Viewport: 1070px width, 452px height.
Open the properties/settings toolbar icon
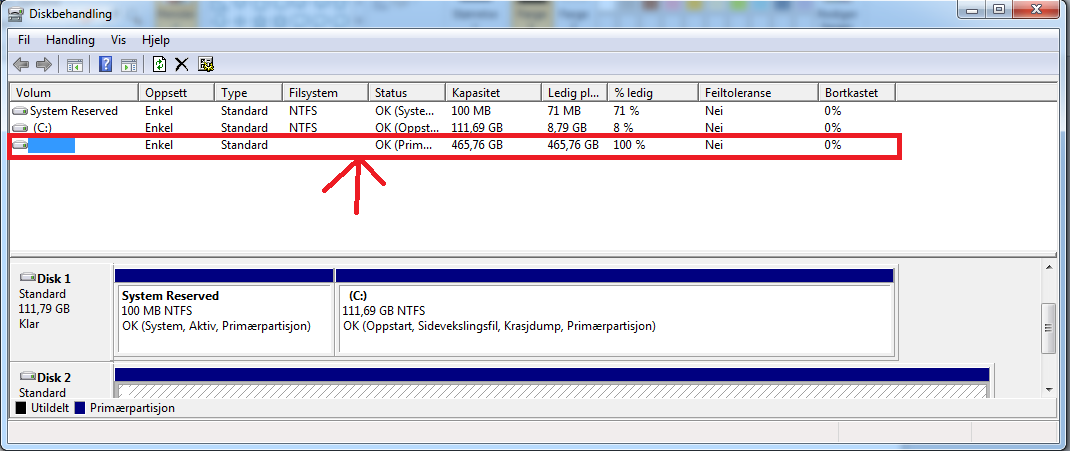206,65
